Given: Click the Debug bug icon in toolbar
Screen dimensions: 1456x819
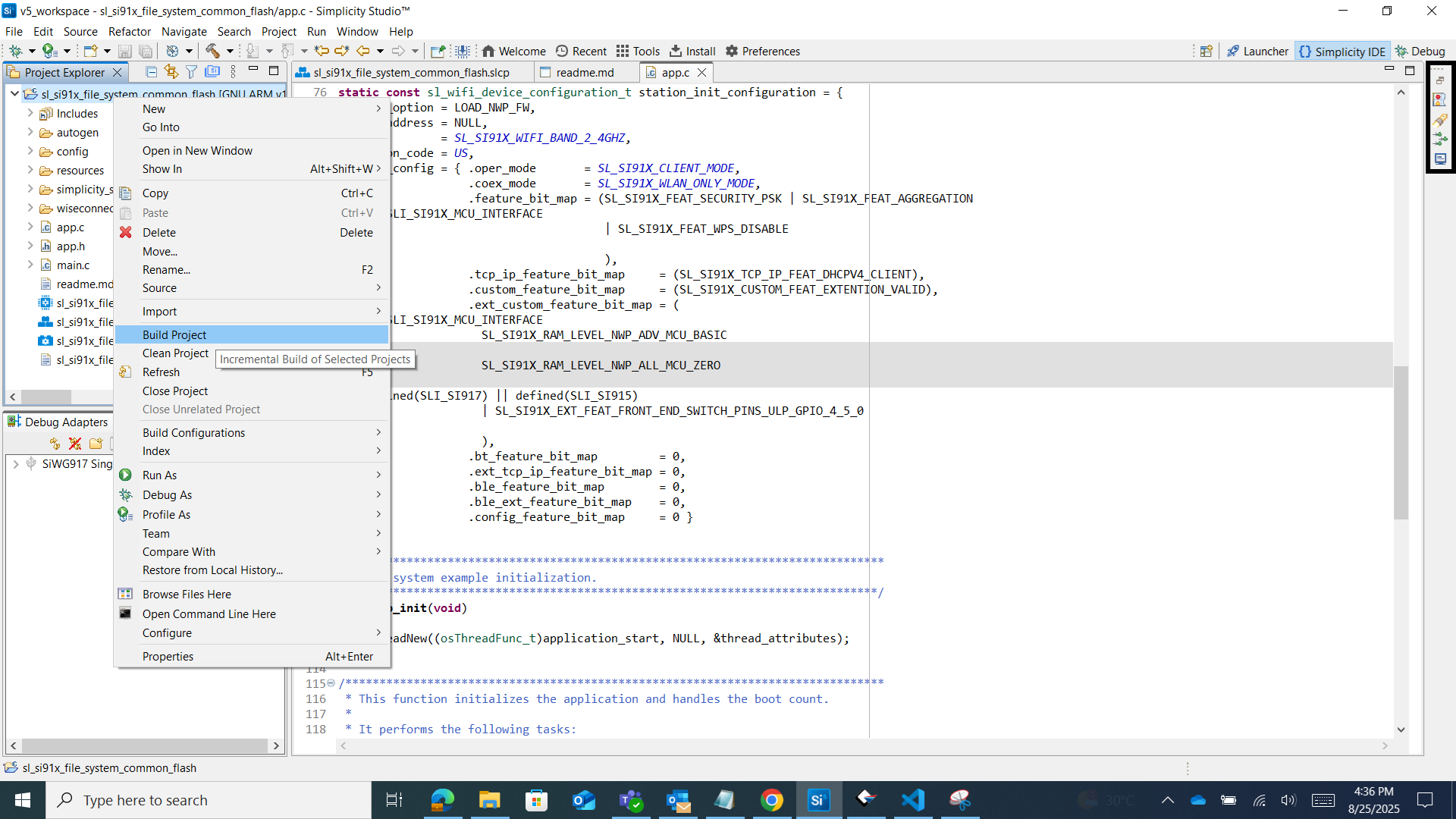Looking at the screenshot, I should point(14,51).
